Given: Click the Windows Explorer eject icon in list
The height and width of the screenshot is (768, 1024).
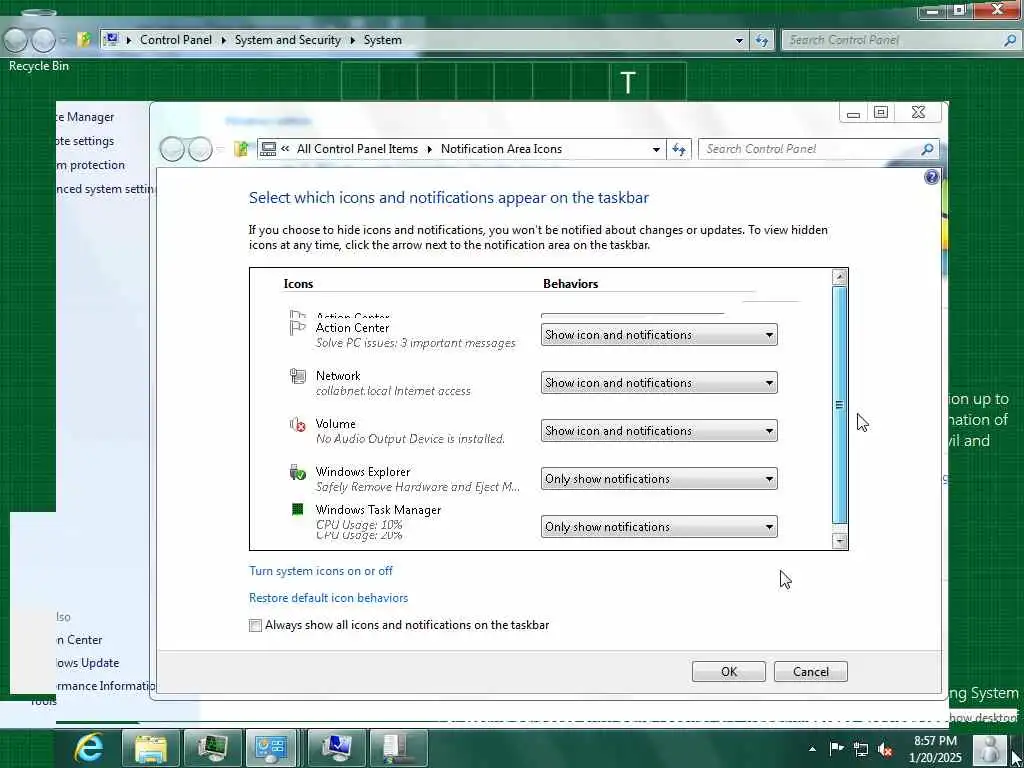Looking at the screenshot, I should pyautogui.click(x=297, y=472).
